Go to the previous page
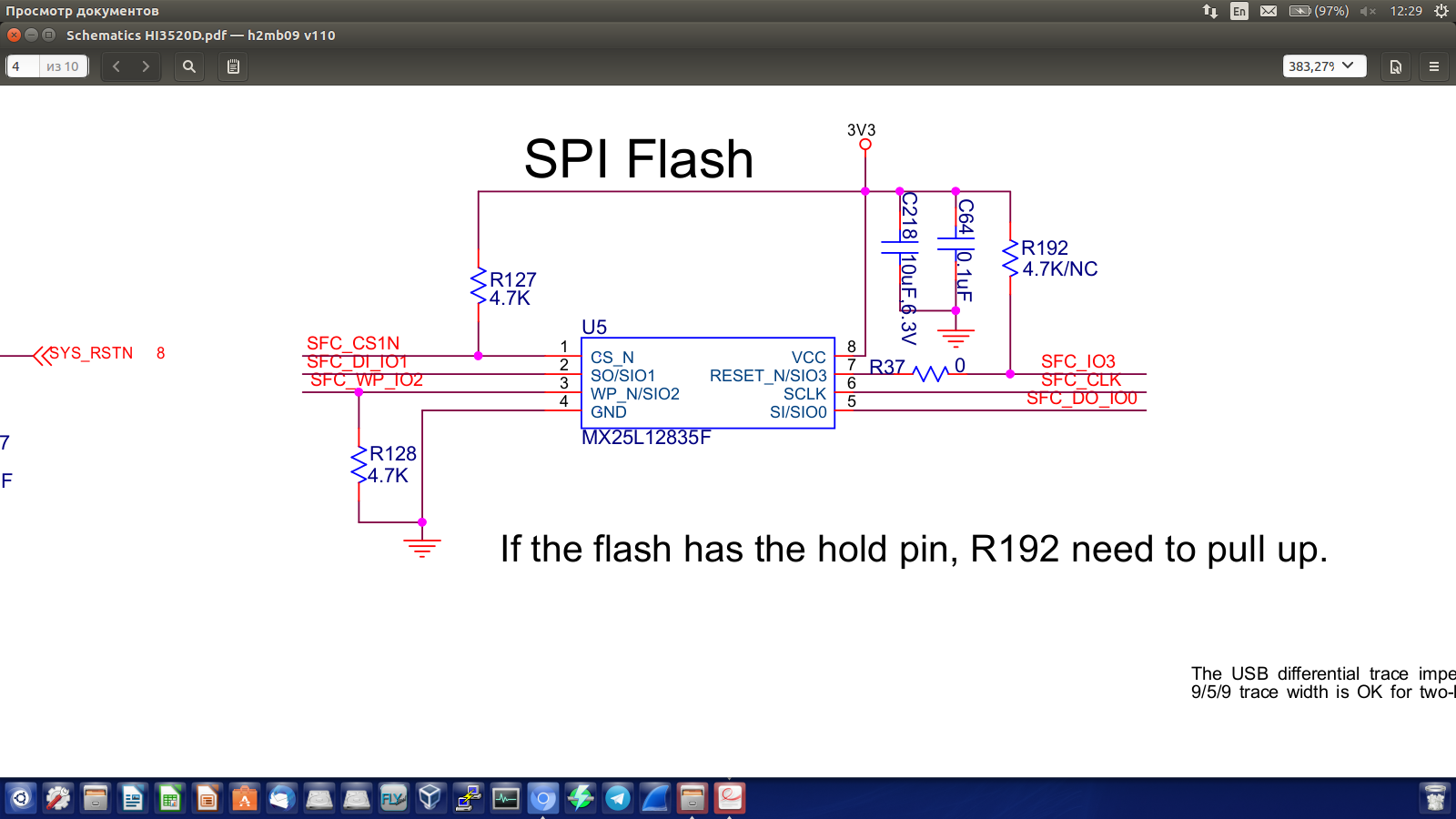Viewport: 1456px width, 819px height. 116,66
